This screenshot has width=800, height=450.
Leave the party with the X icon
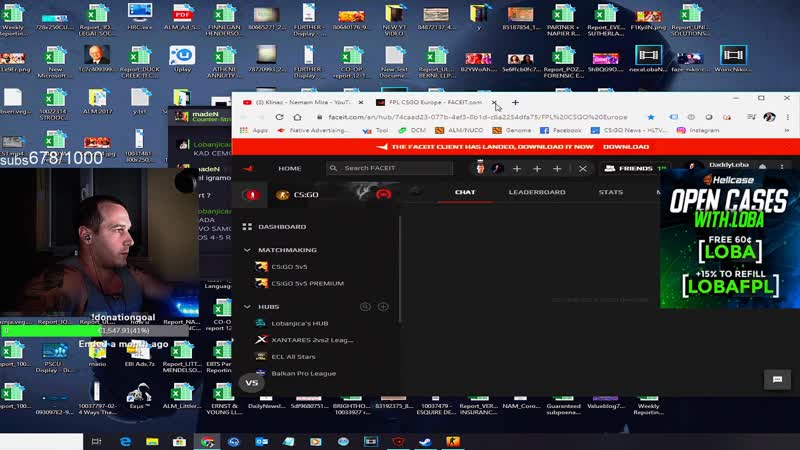tap(583, 168)
